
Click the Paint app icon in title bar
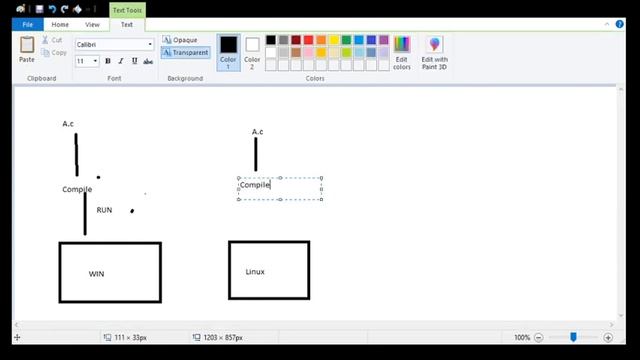[x=20, y=9]
